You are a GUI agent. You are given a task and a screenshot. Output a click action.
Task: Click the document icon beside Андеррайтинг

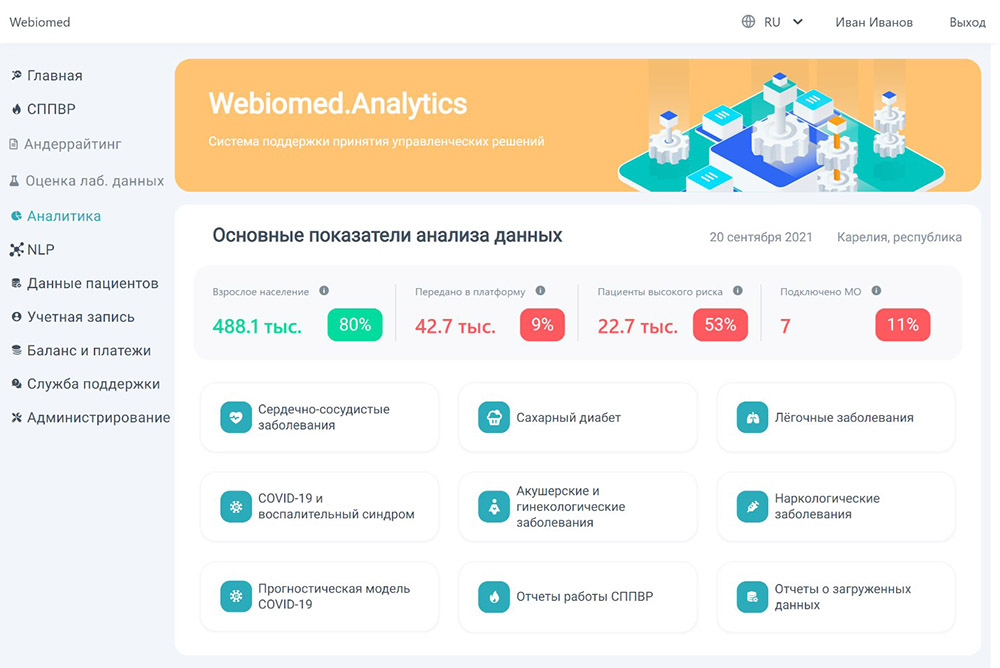pos(13,144)
